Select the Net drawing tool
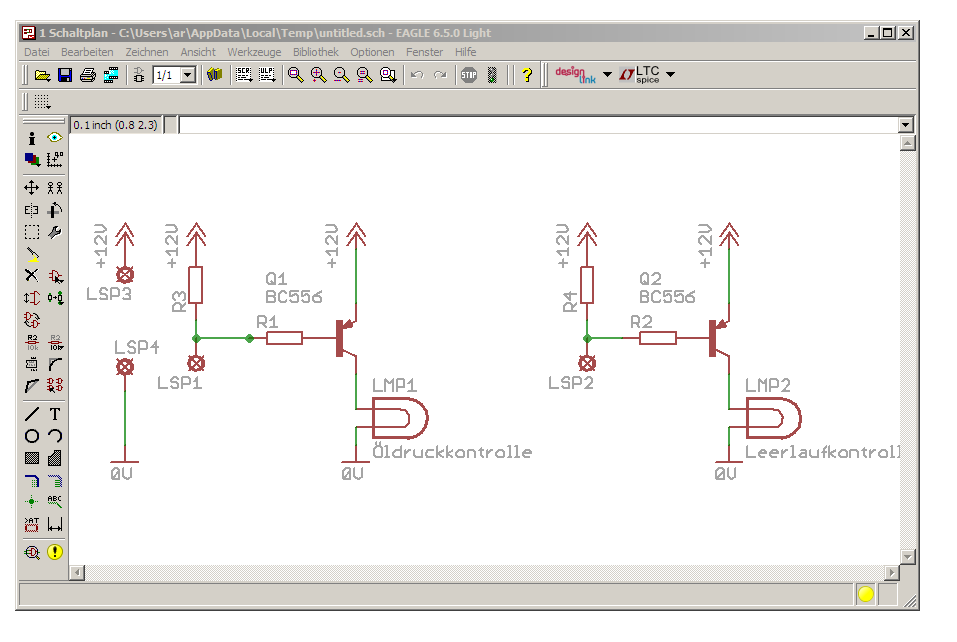 coord(55,481)
